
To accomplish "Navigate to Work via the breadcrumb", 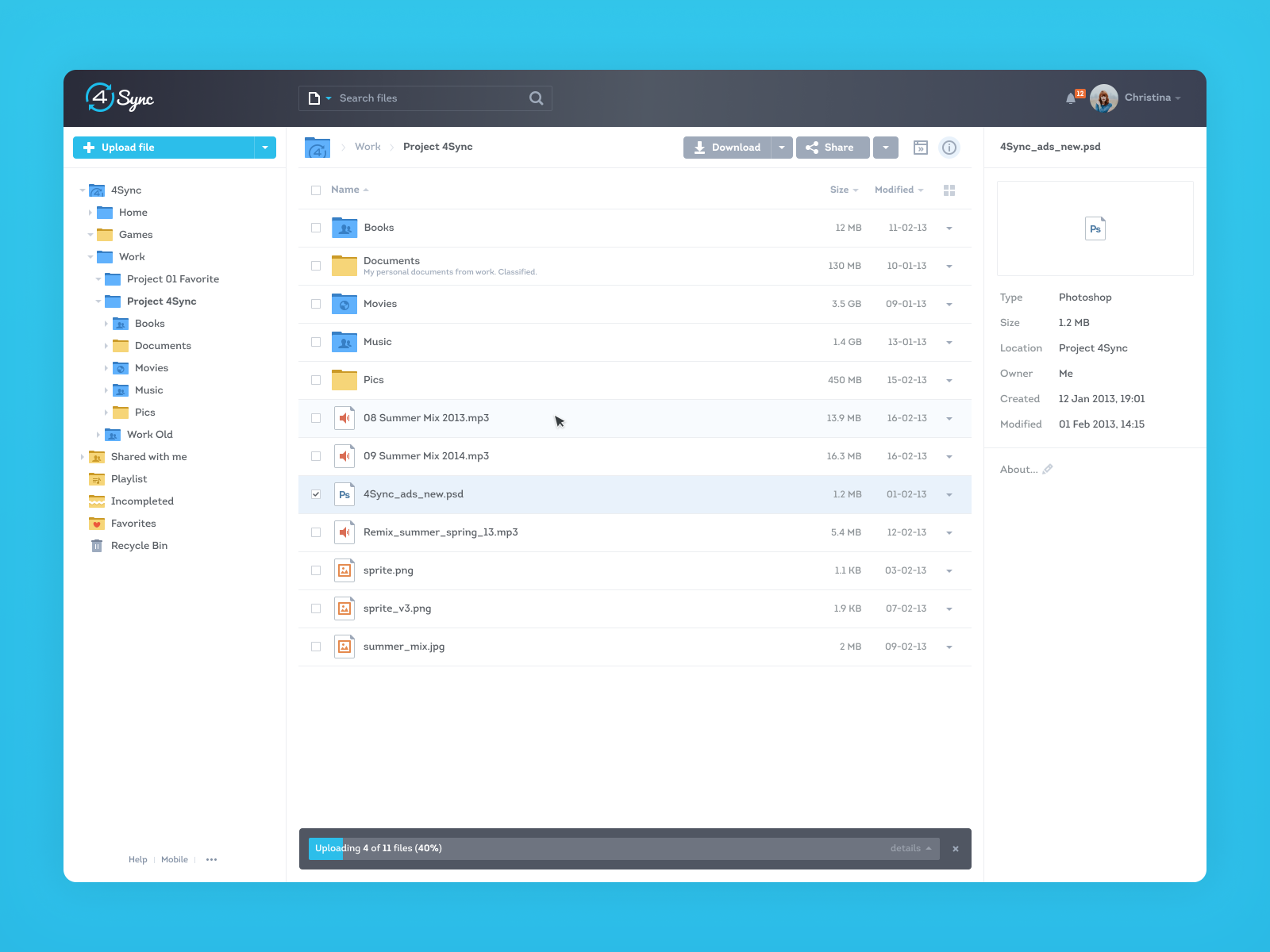I will (367, 147).
